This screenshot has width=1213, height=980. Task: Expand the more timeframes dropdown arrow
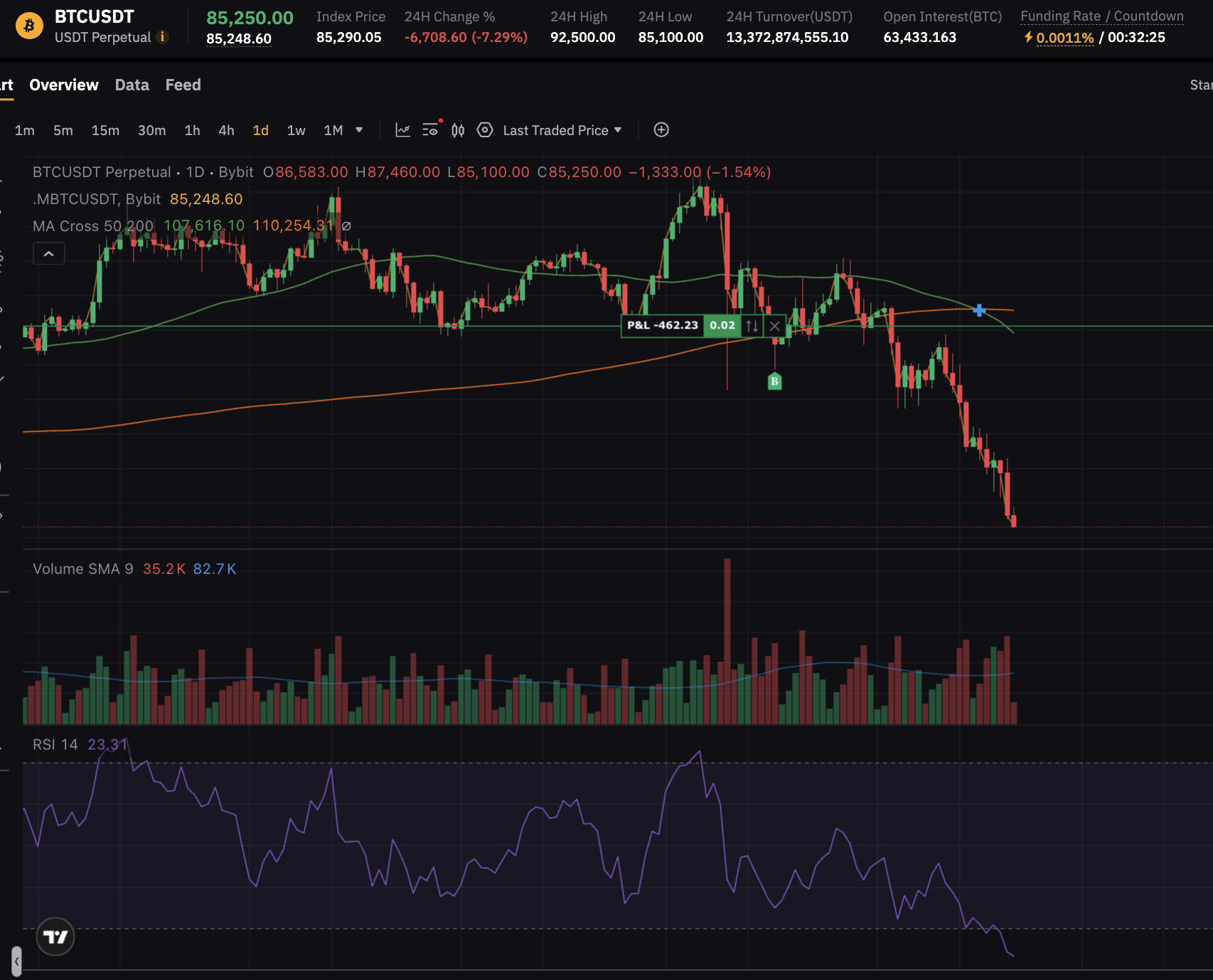tap(359, 130)
